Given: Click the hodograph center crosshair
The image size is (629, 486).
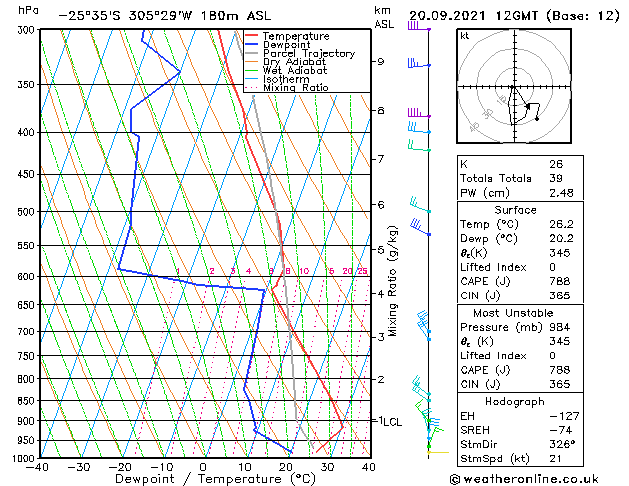Looking at the screenshot, I should (514, 87).
